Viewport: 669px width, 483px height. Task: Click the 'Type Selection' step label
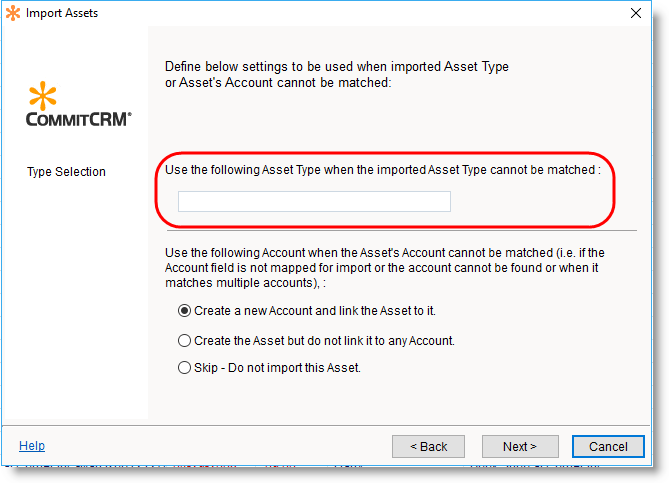click(x=66, y=172)
